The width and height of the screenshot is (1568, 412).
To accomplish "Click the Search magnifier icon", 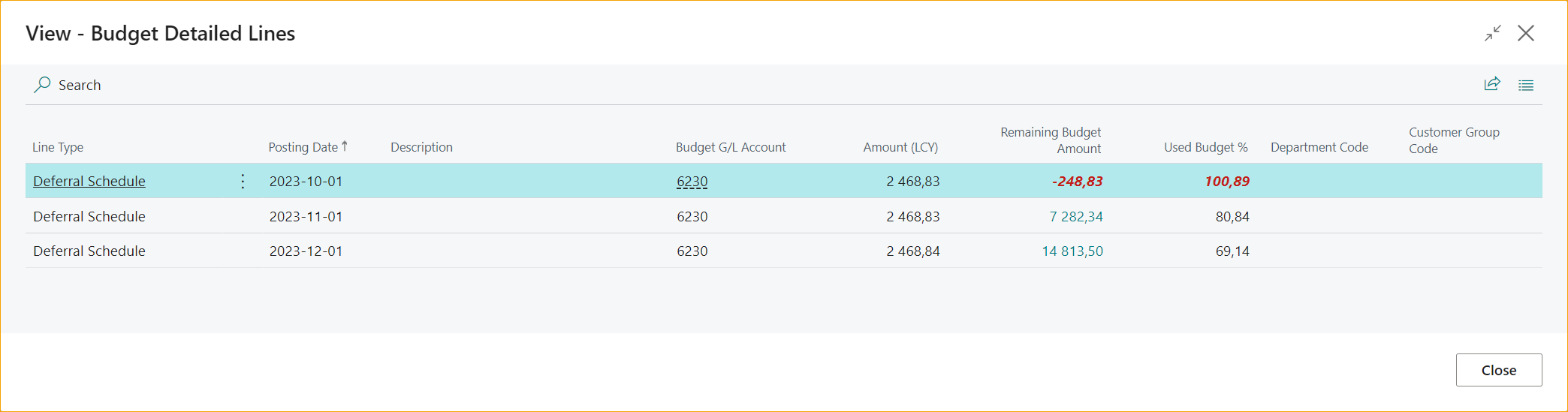I will [42, 85].
